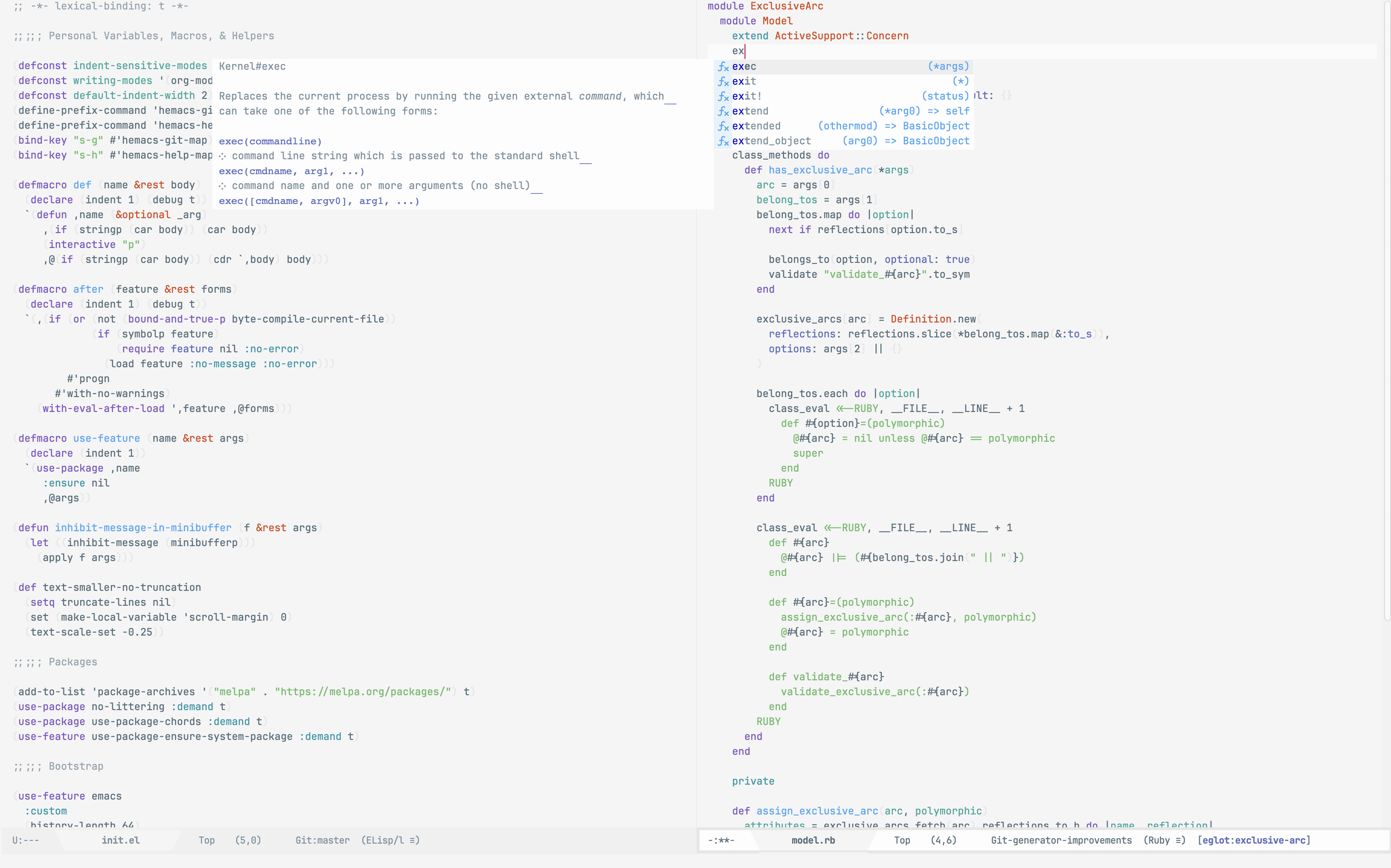Viewport: 1391px width, 868px height.
Task: Click the fx icon beside exit! completion
Action: coord(723,97)
